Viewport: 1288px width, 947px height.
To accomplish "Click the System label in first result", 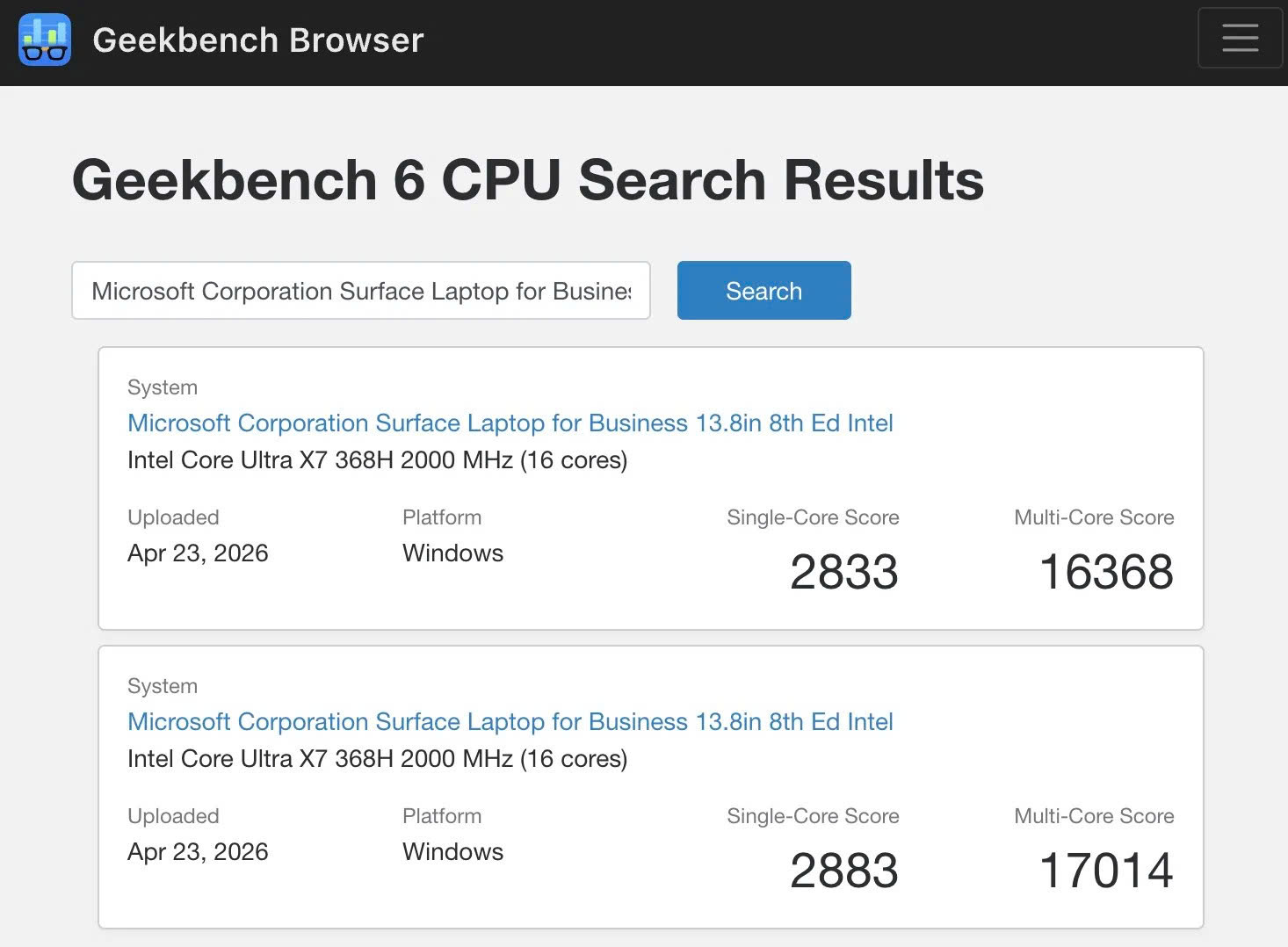I will click(163, 387).
